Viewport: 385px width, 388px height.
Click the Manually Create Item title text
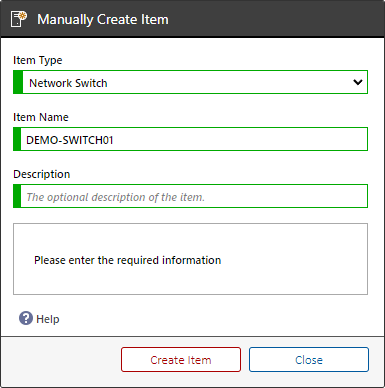click(x=103, y=19)
